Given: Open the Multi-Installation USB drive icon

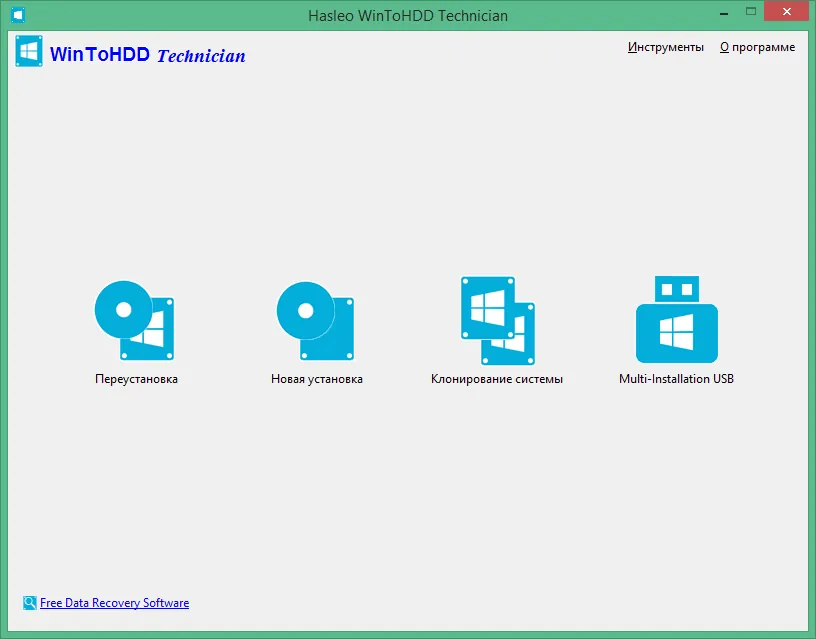Looking at the screenshot, I should click(x=677, y=320).
